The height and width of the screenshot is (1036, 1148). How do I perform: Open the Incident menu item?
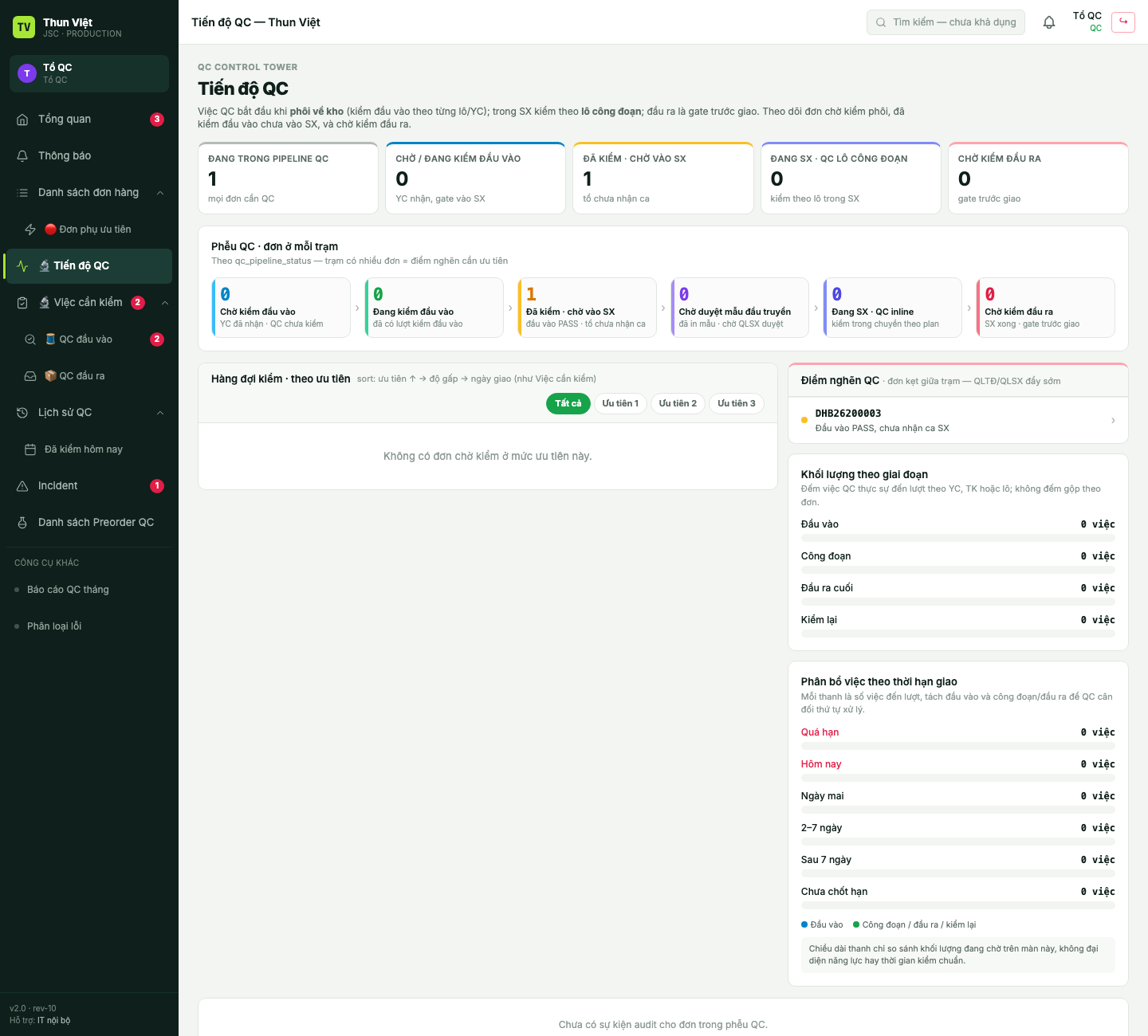[x=89, y=486]
